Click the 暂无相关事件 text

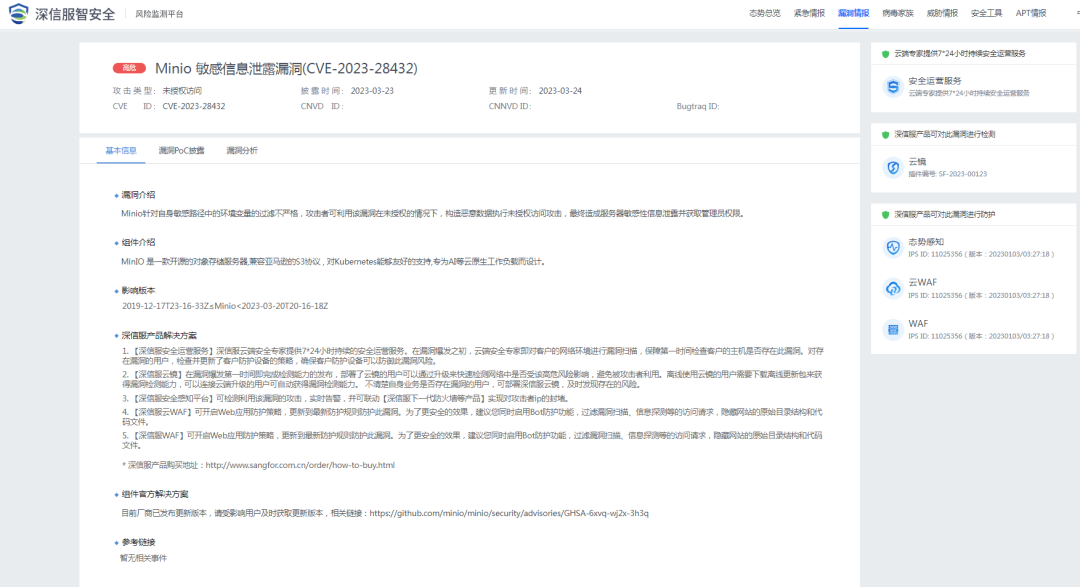[x=143, y=558]
